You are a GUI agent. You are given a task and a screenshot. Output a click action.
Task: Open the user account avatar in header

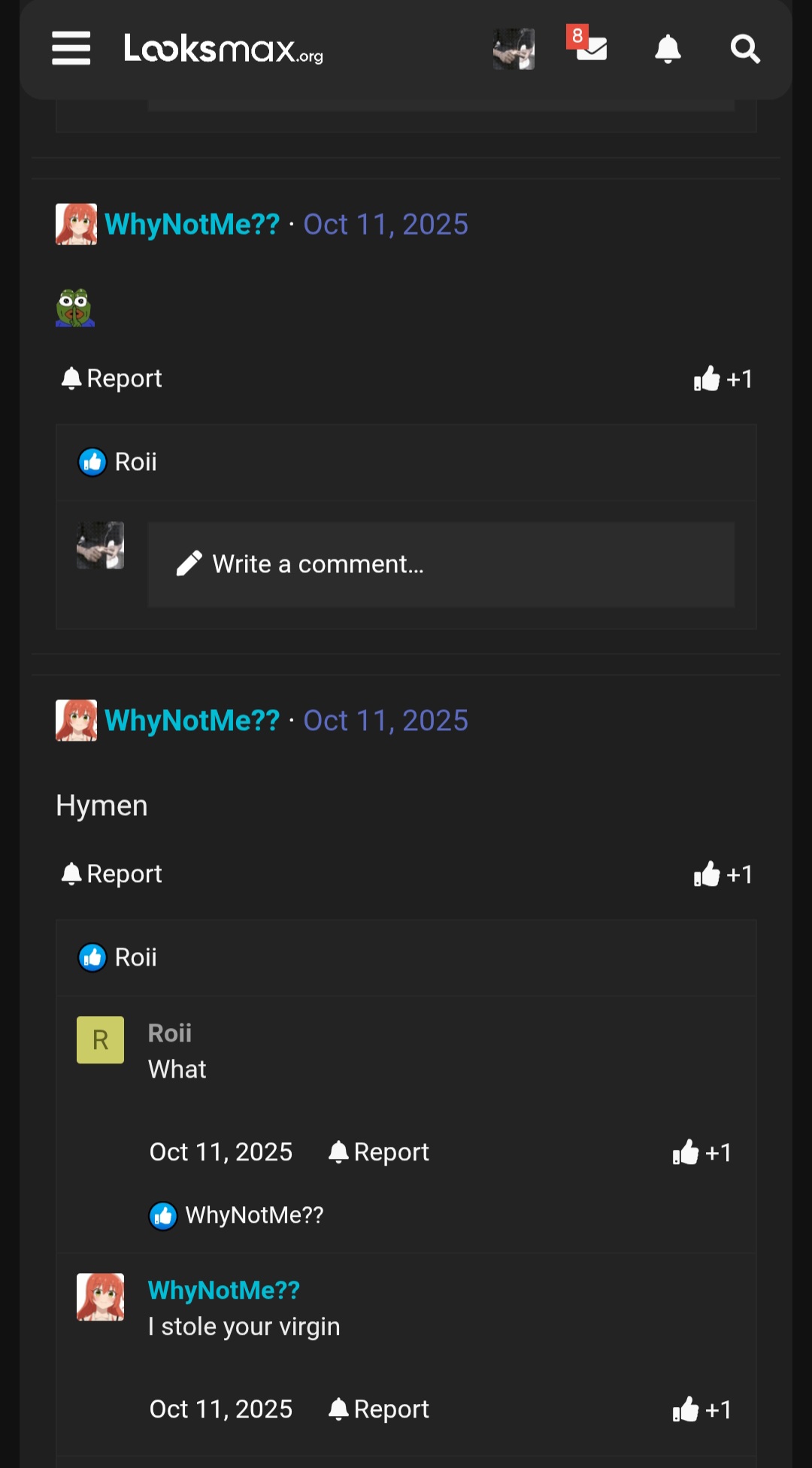[514, 49]
